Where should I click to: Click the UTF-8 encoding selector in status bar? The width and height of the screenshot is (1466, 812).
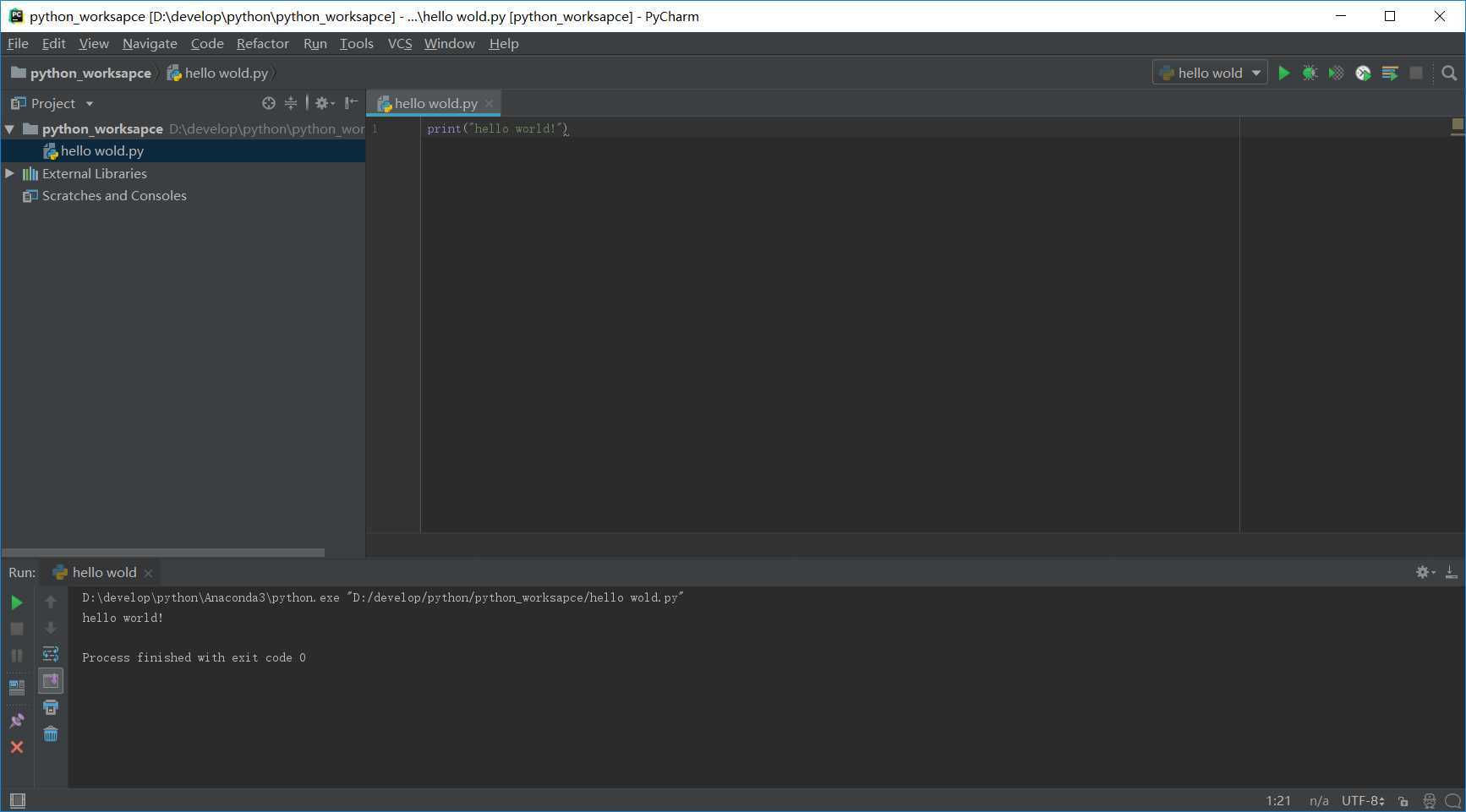tap(1362, 801)
